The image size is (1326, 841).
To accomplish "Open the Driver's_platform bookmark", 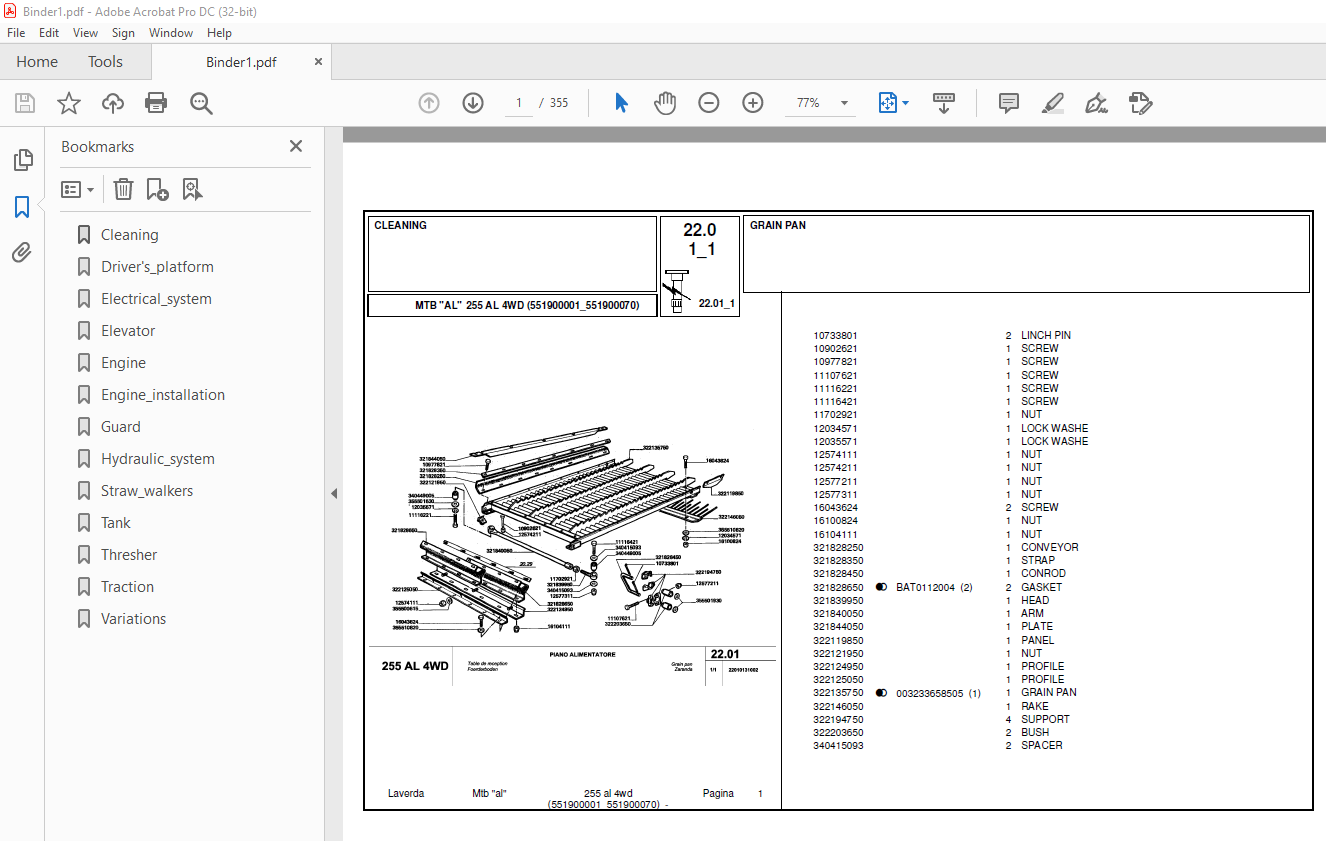I will (x=157, y=267).
